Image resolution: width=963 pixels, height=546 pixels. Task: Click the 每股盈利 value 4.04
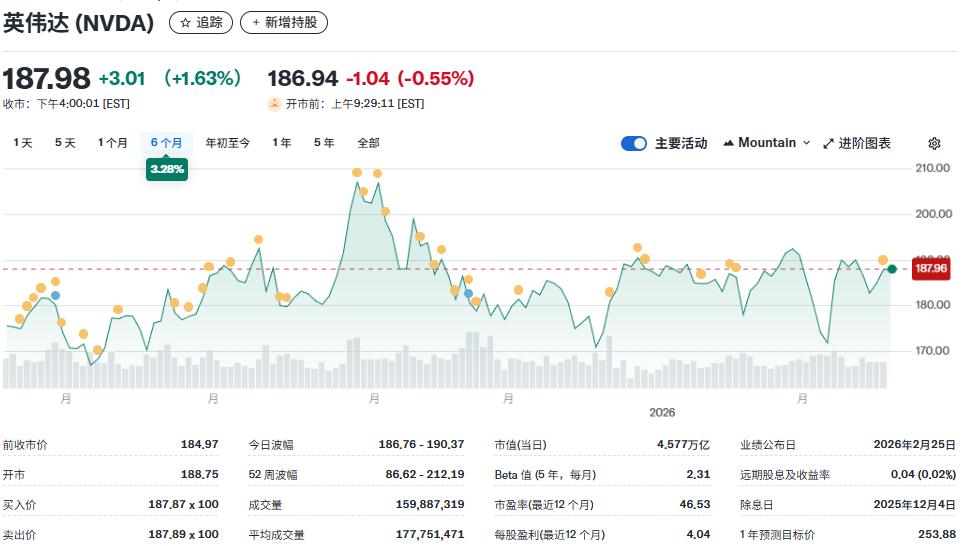click(x=698, y=534)
